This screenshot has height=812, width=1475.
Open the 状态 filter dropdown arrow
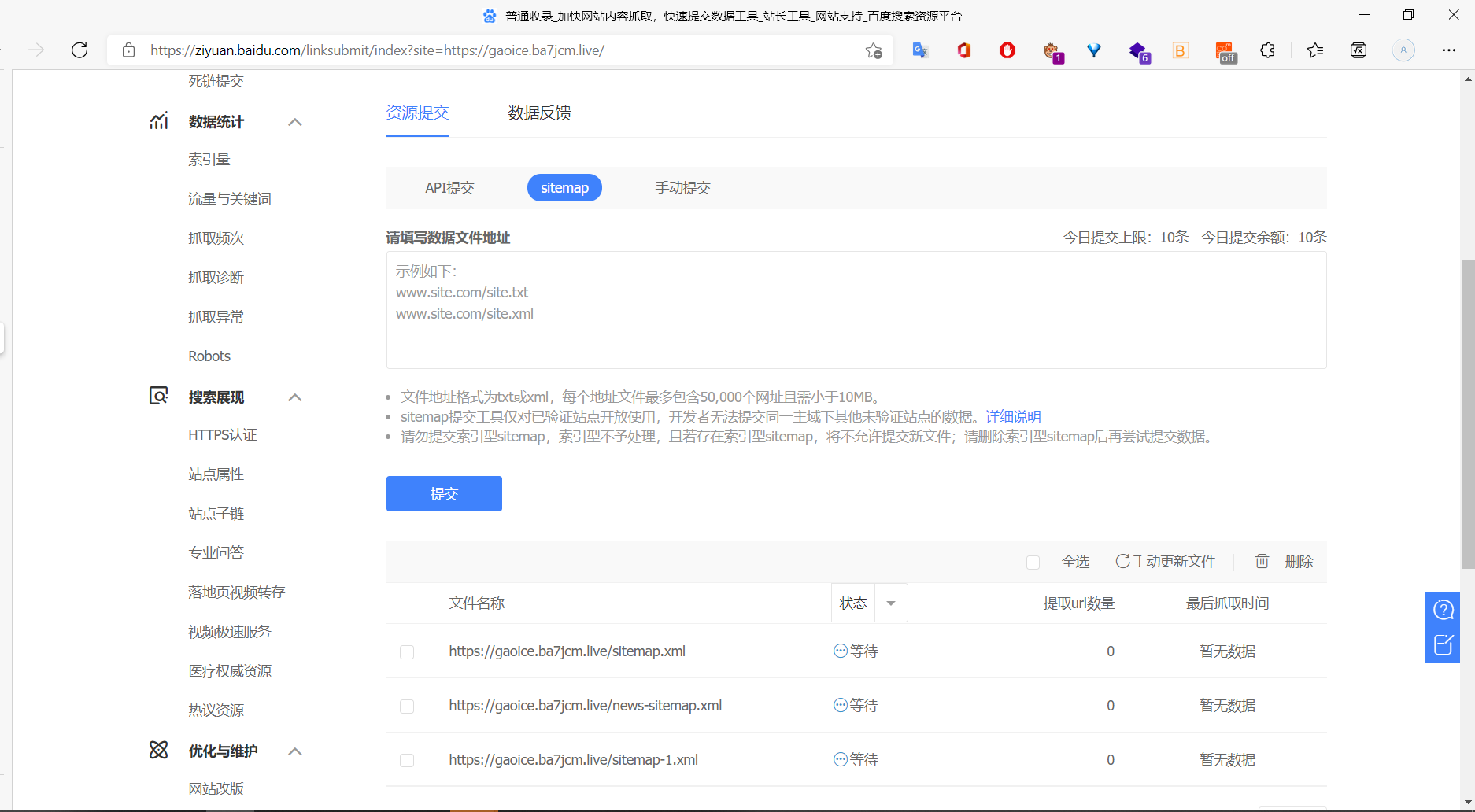(x=891, y=603)
